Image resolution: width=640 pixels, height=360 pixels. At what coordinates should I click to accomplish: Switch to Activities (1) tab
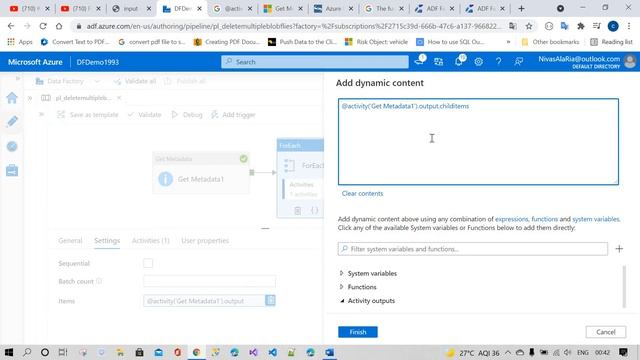(151, 240)
